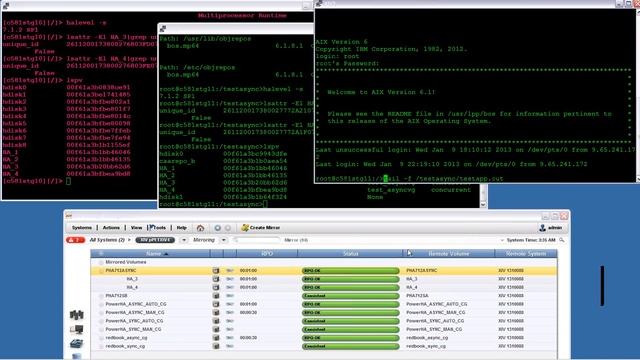
Task: Open the Tools menu
Action: (158, 228)
